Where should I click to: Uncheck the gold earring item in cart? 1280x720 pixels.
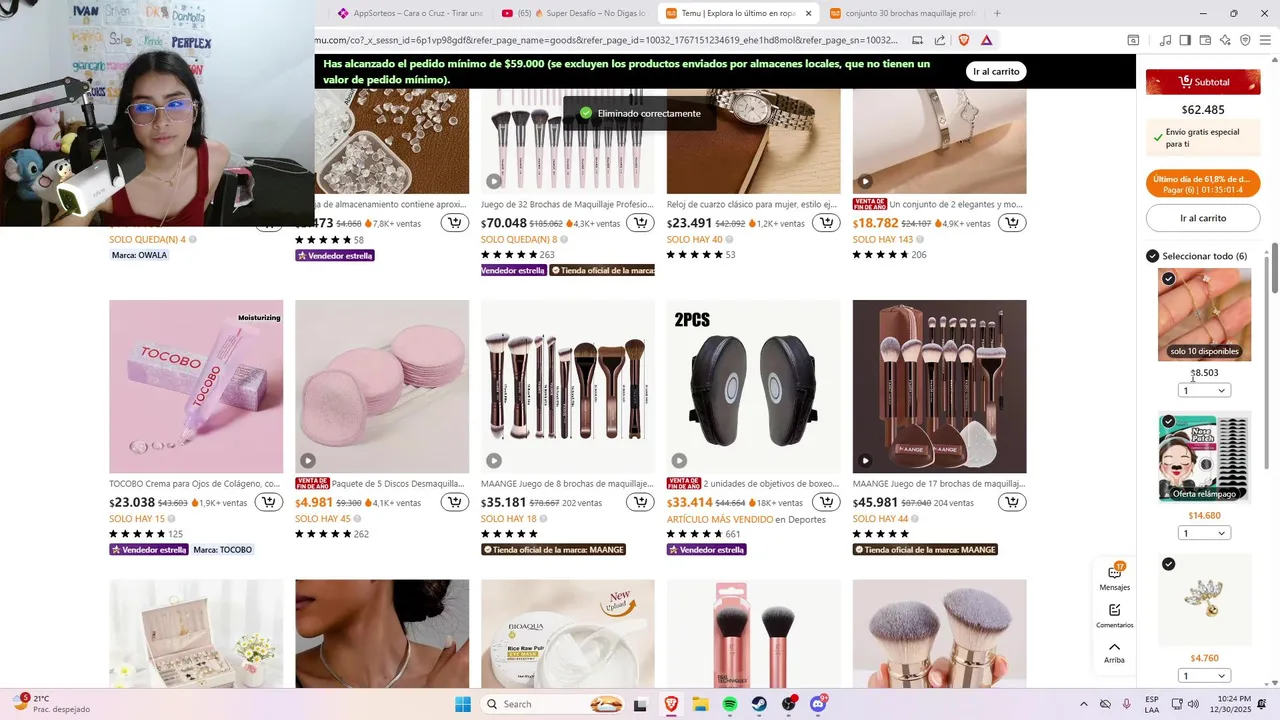pos(1168,564)
